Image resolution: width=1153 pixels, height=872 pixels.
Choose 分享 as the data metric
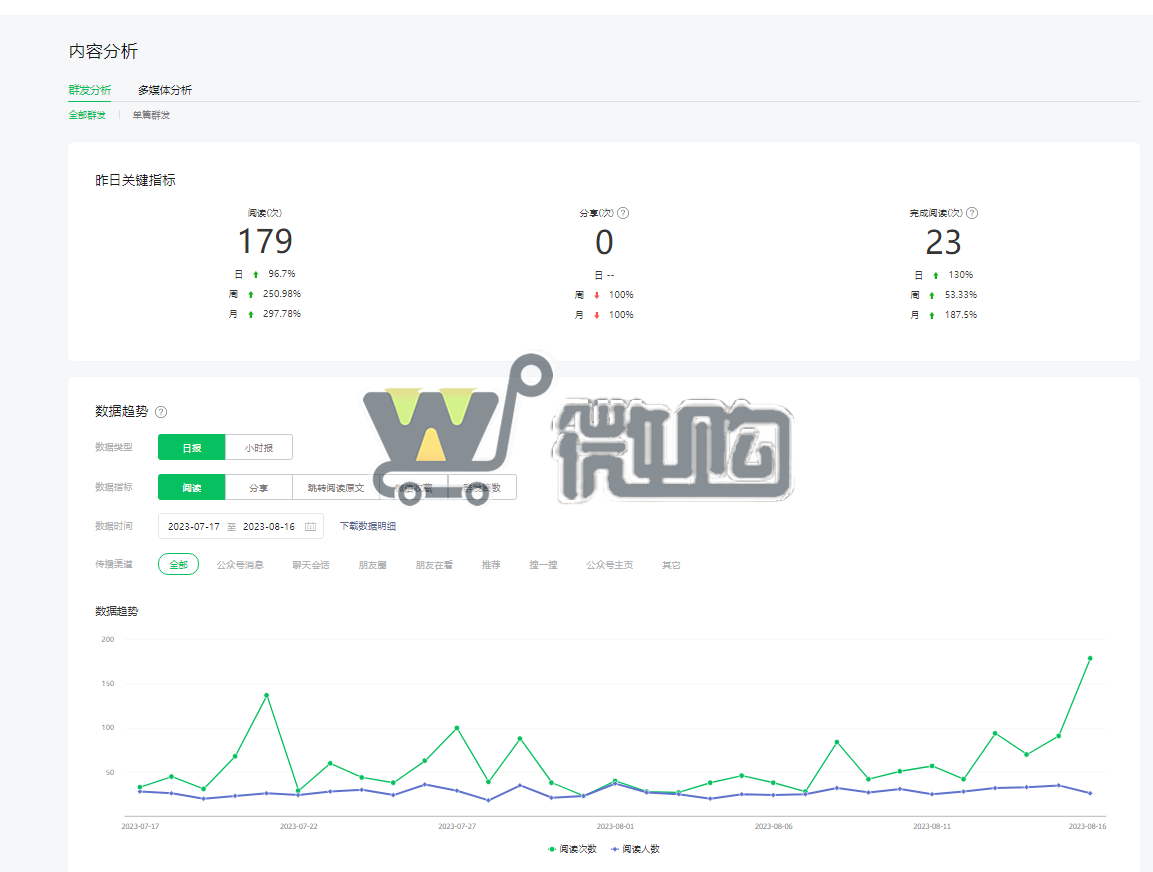[259, 488]
